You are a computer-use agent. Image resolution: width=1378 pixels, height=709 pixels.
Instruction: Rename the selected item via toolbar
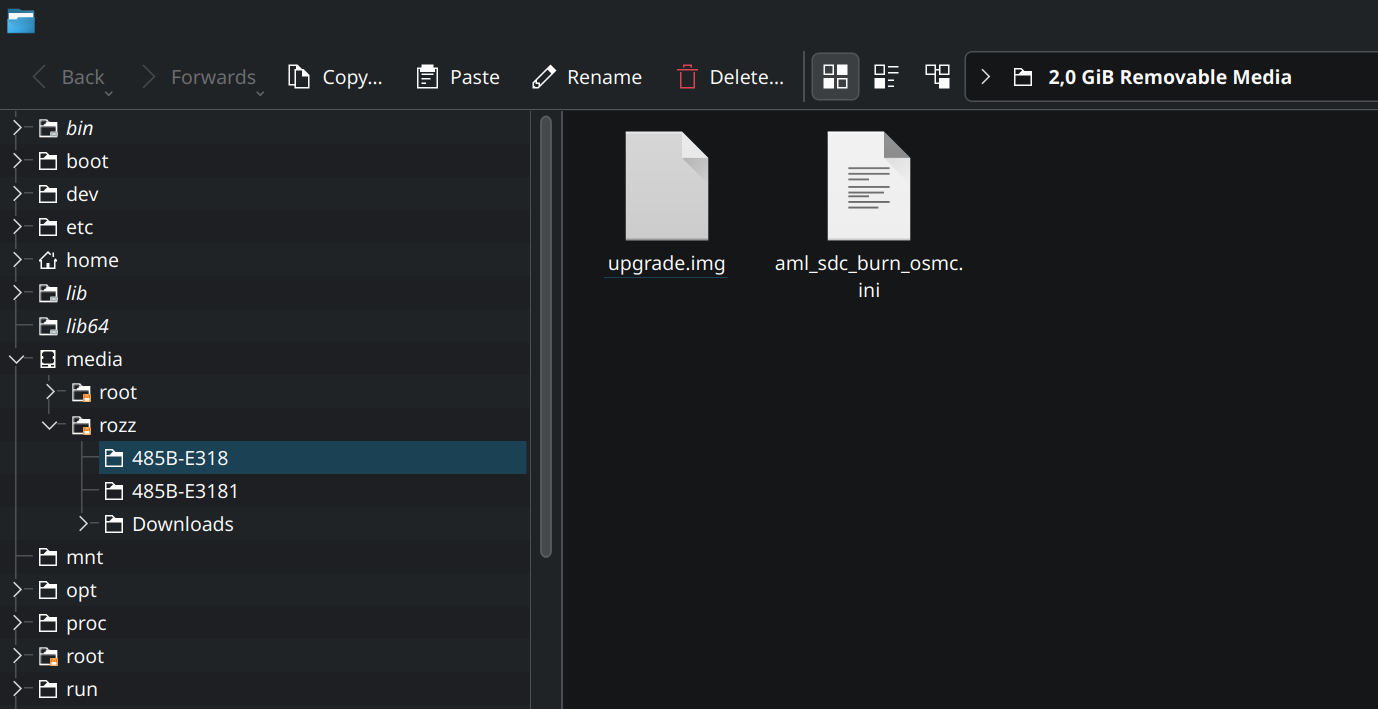coord(587,77)
